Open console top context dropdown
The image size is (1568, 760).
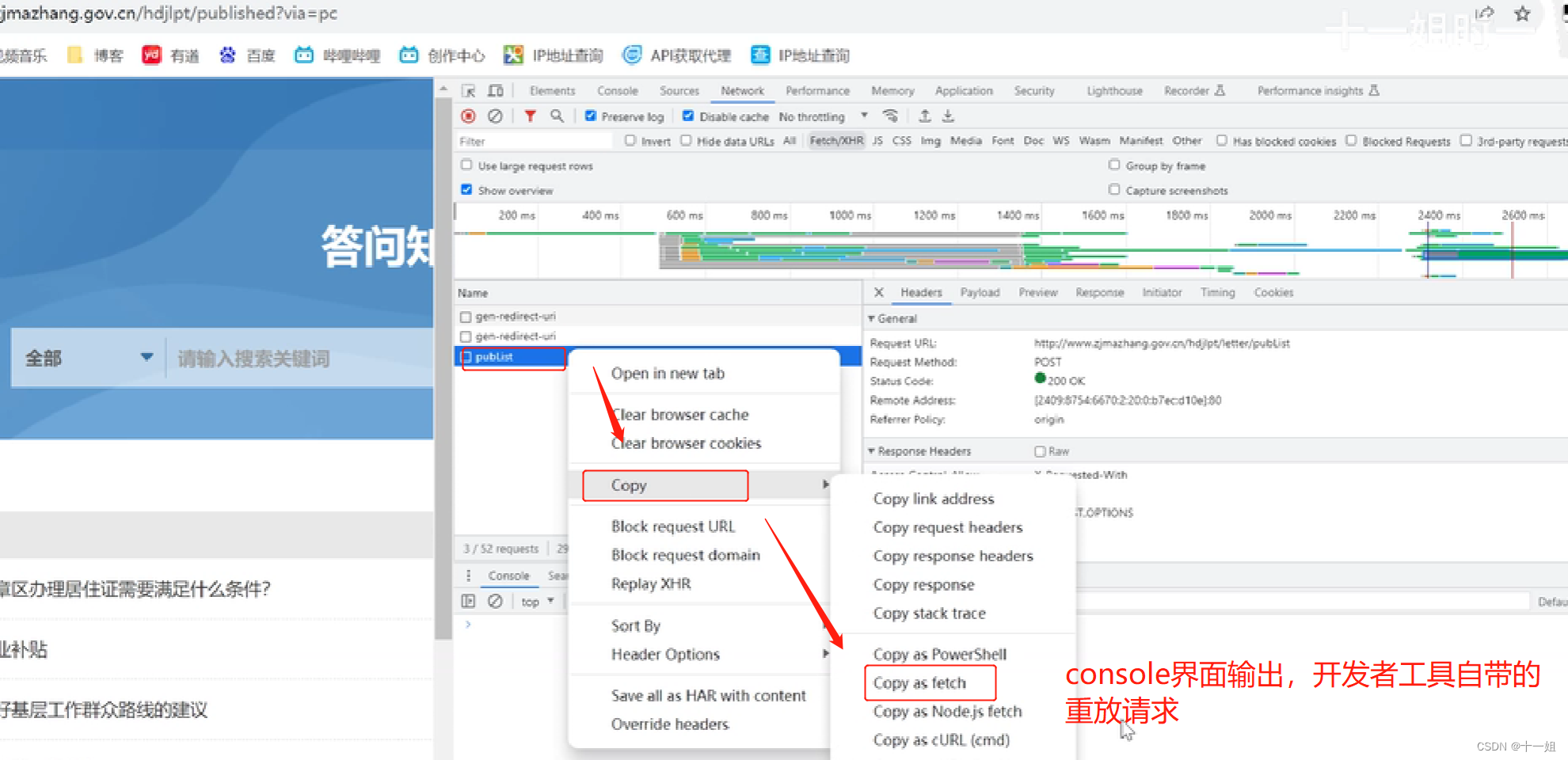tap(538, 602)
